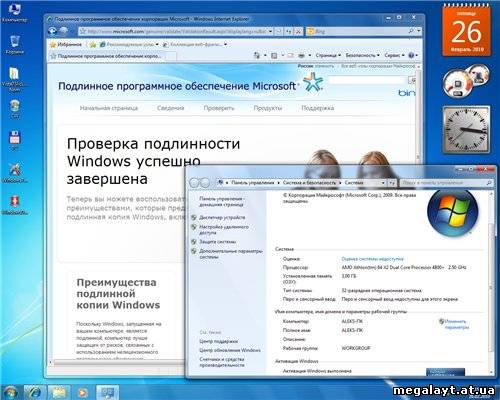This screenshot has width=500, height=400.
Task: Click the IE page horizontal scrollbar
Action: click(x=117, y=362)
